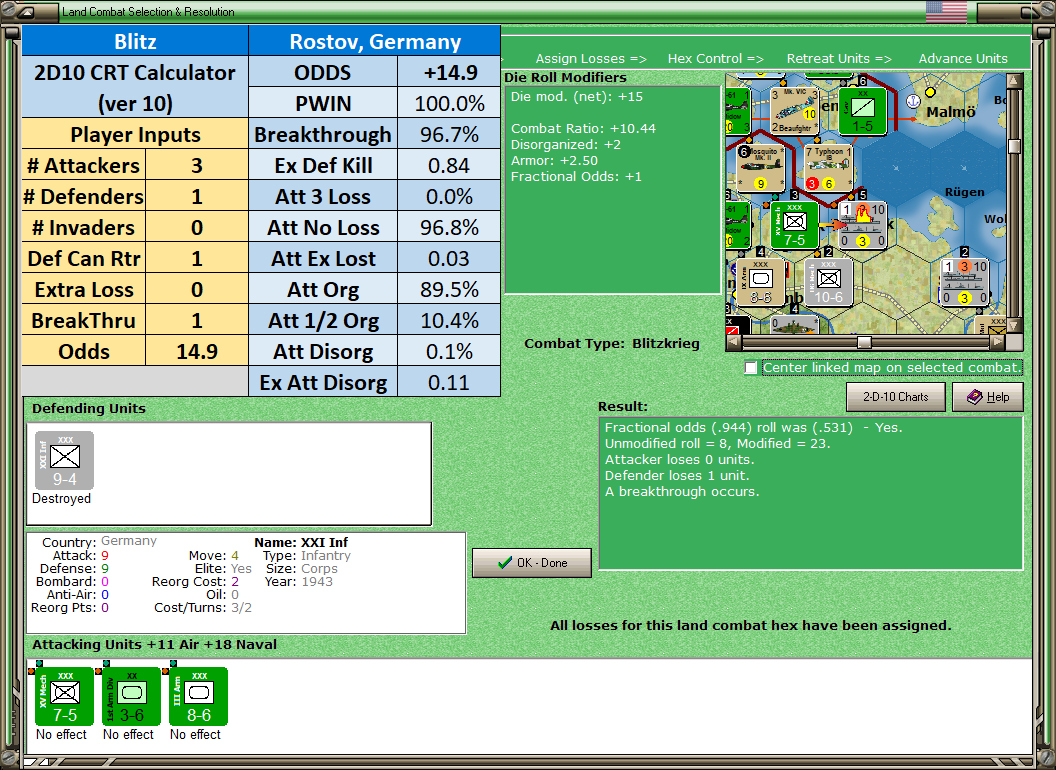The image size is (1056, 770).
Task: Click the Typhoon IB aircraft counter
Action: (828, 168)
